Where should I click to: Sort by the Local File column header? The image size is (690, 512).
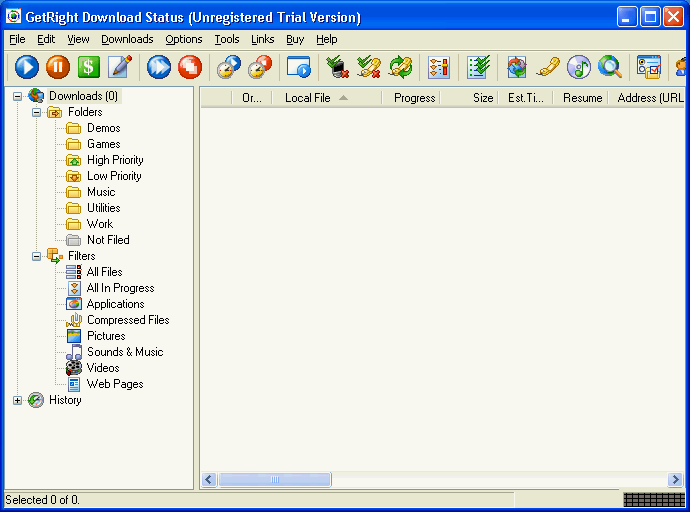coord(327,98)
